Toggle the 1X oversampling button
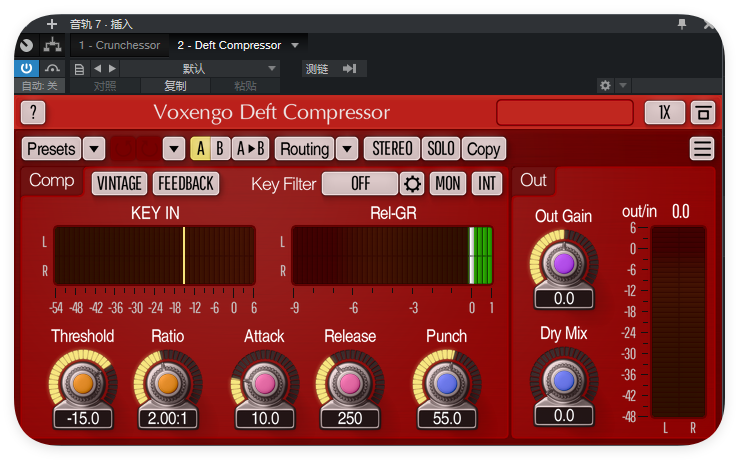 (x=665, y=113)
